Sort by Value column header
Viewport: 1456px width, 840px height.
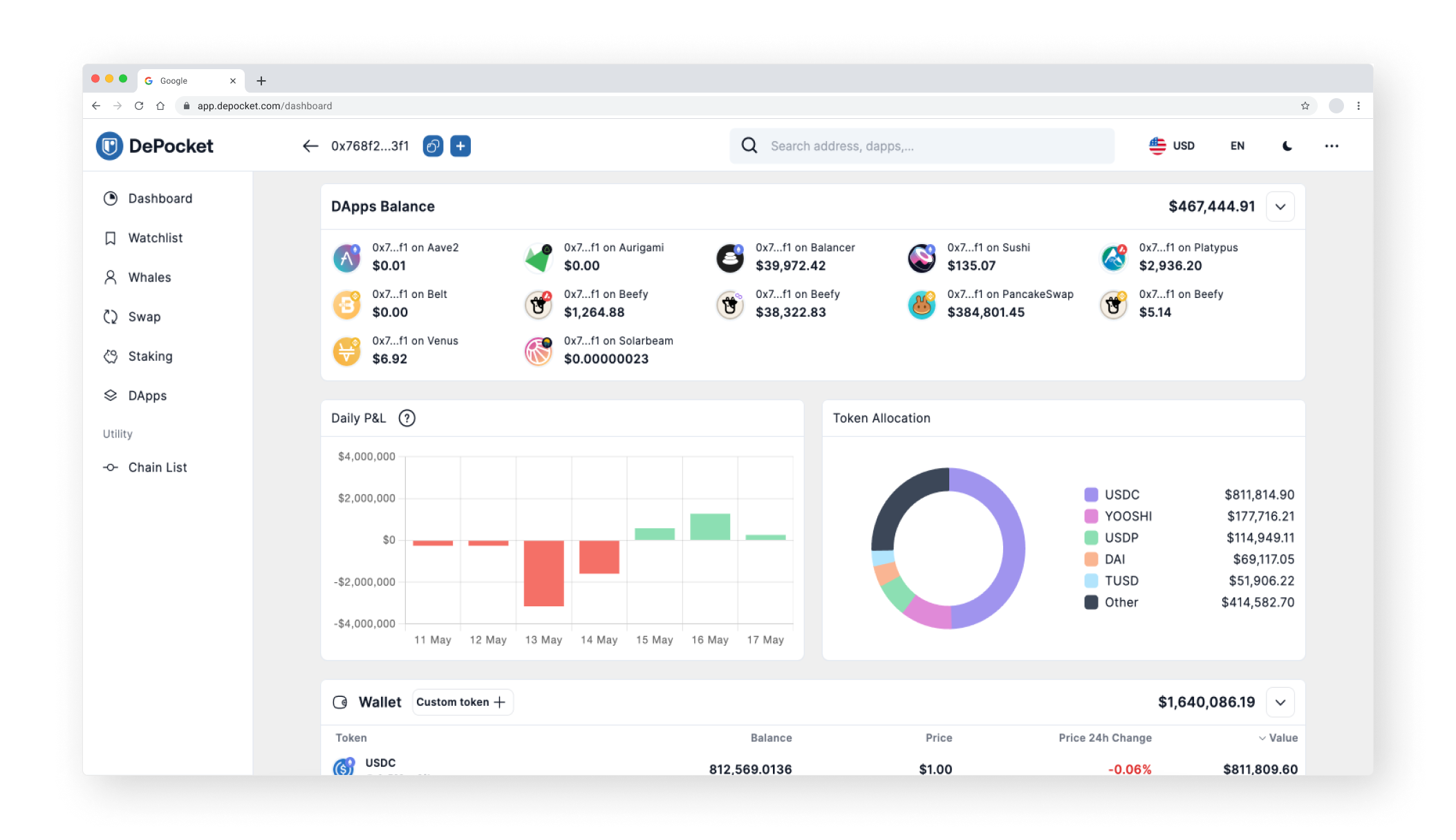pos(1278,738)
